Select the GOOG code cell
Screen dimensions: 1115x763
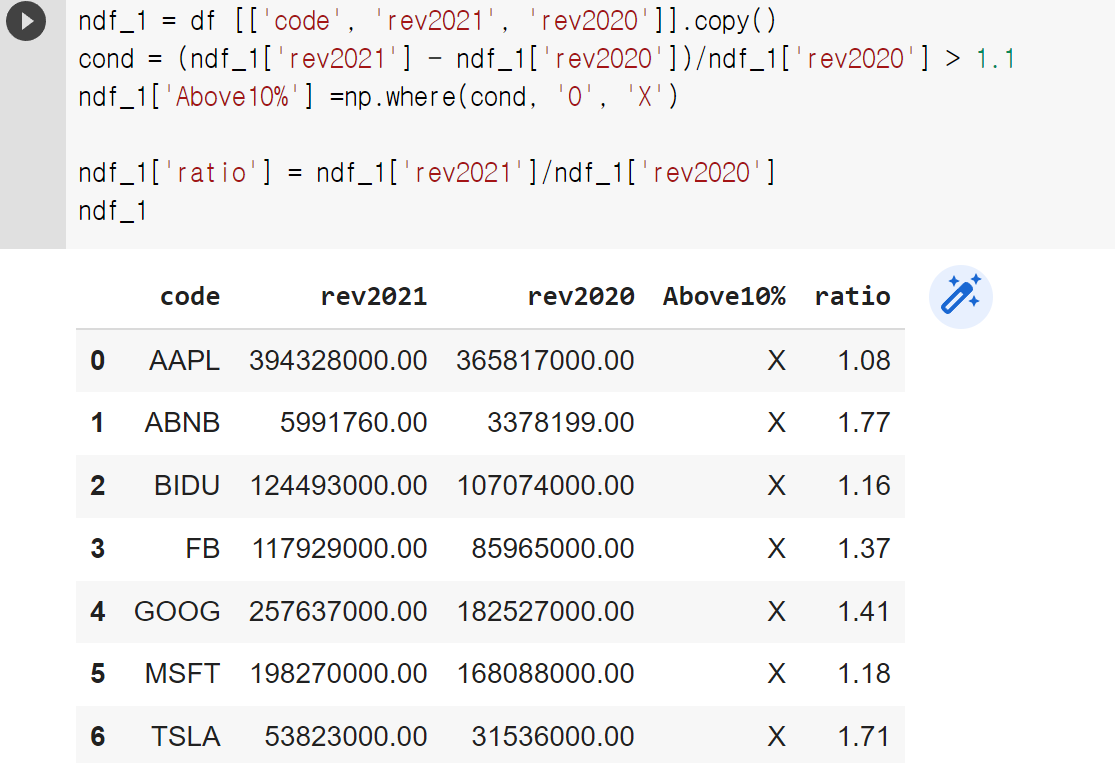[x=177, y=612]
